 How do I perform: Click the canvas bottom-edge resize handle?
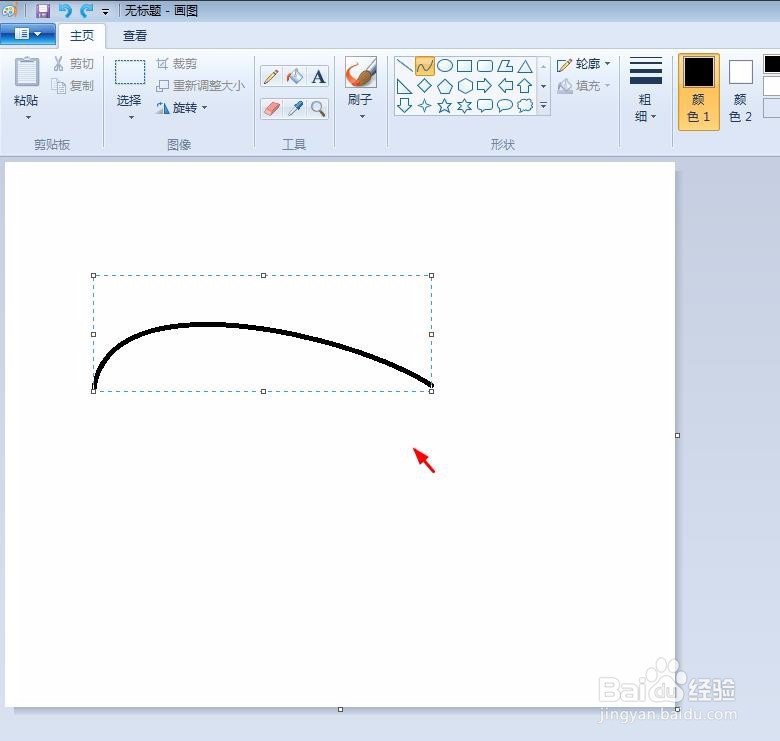tap(340, 710)
